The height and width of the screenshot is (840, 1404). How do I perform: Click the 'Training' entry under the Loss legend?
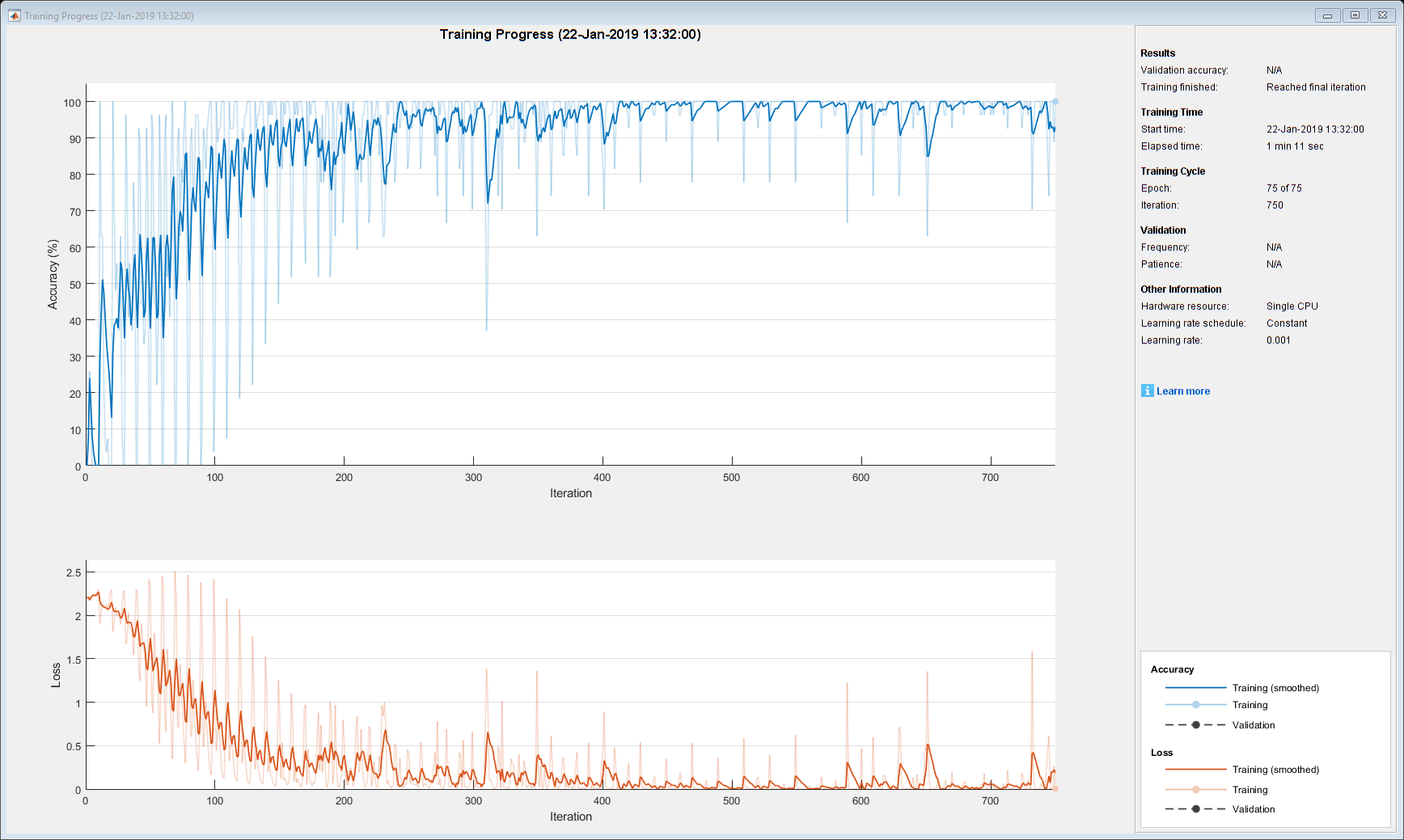1250,790
